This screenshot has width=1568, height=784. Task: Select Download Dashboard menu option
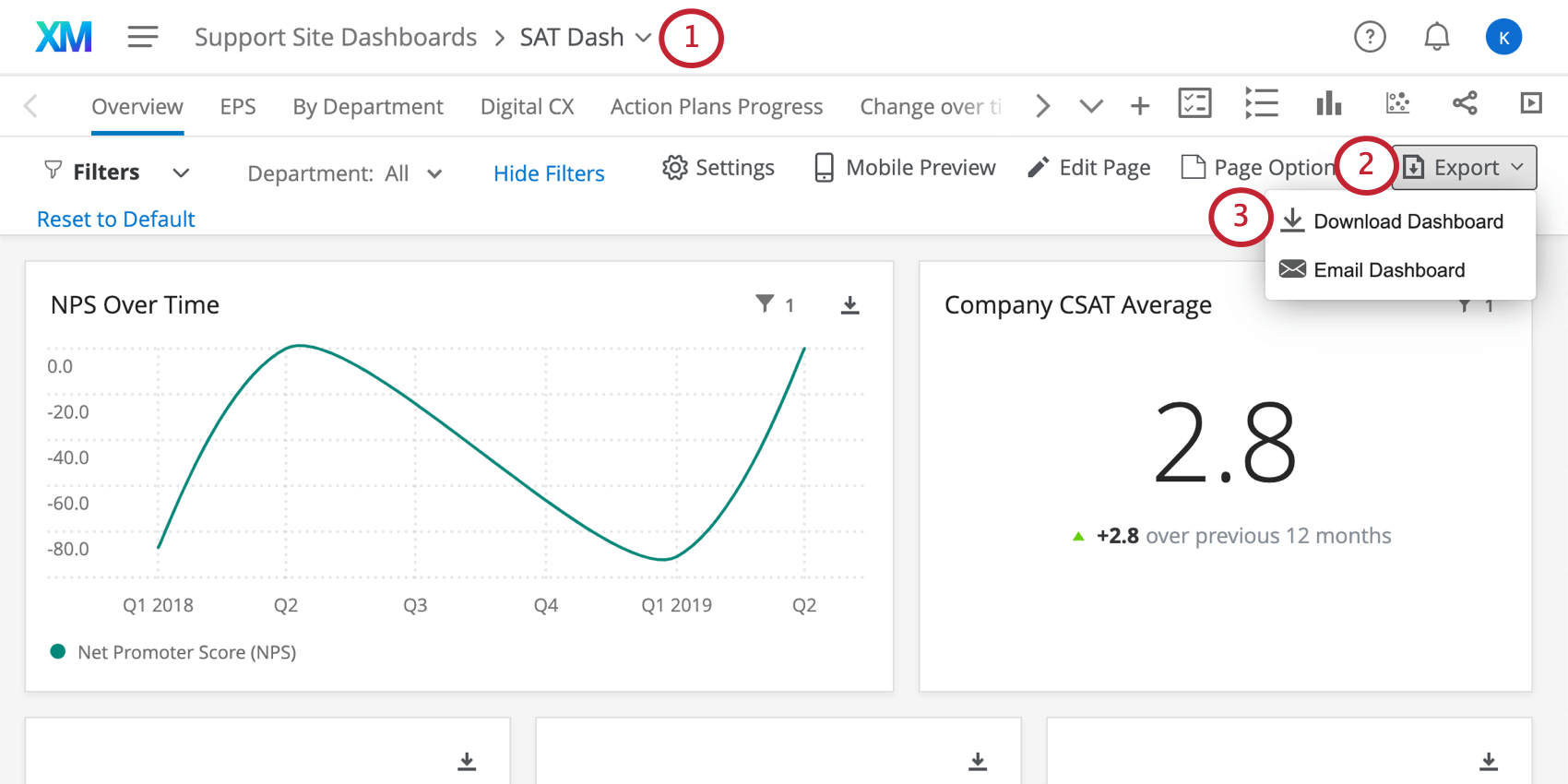click(x=1400, y=221)
